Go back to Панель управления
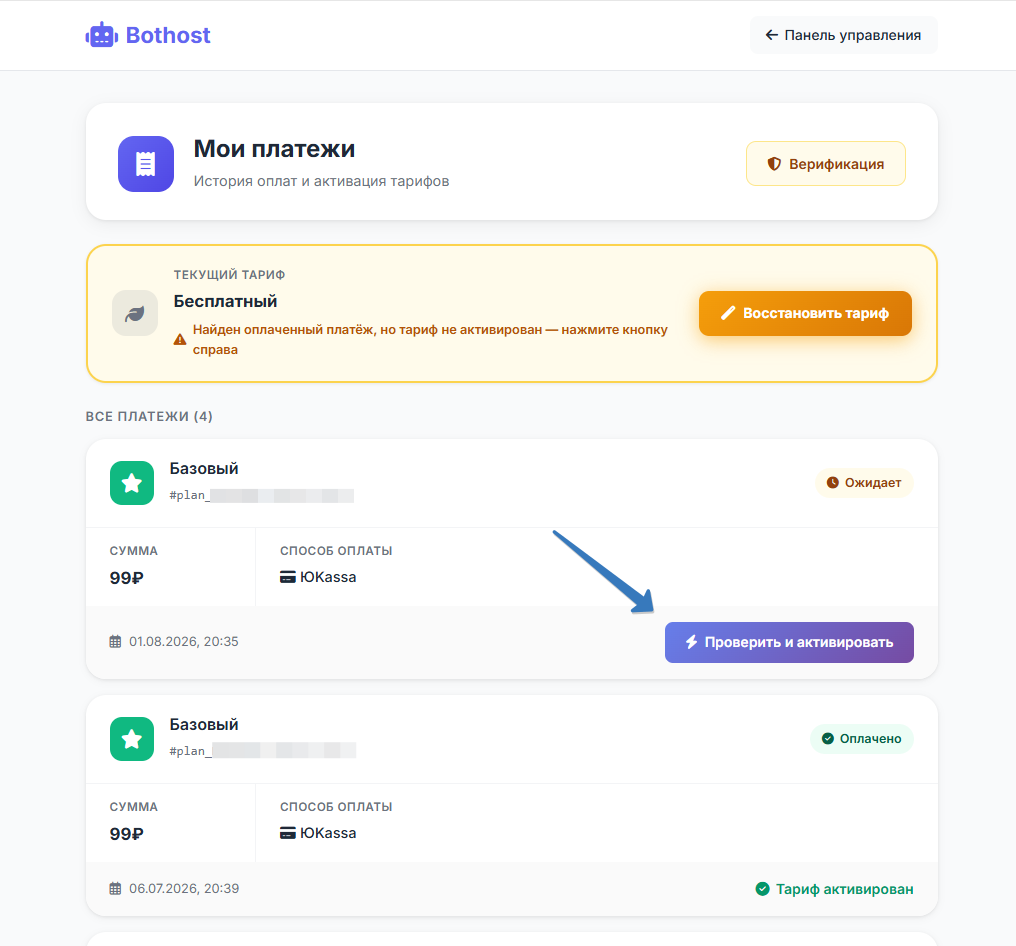The image size is (1016, 946). point(844,35)
